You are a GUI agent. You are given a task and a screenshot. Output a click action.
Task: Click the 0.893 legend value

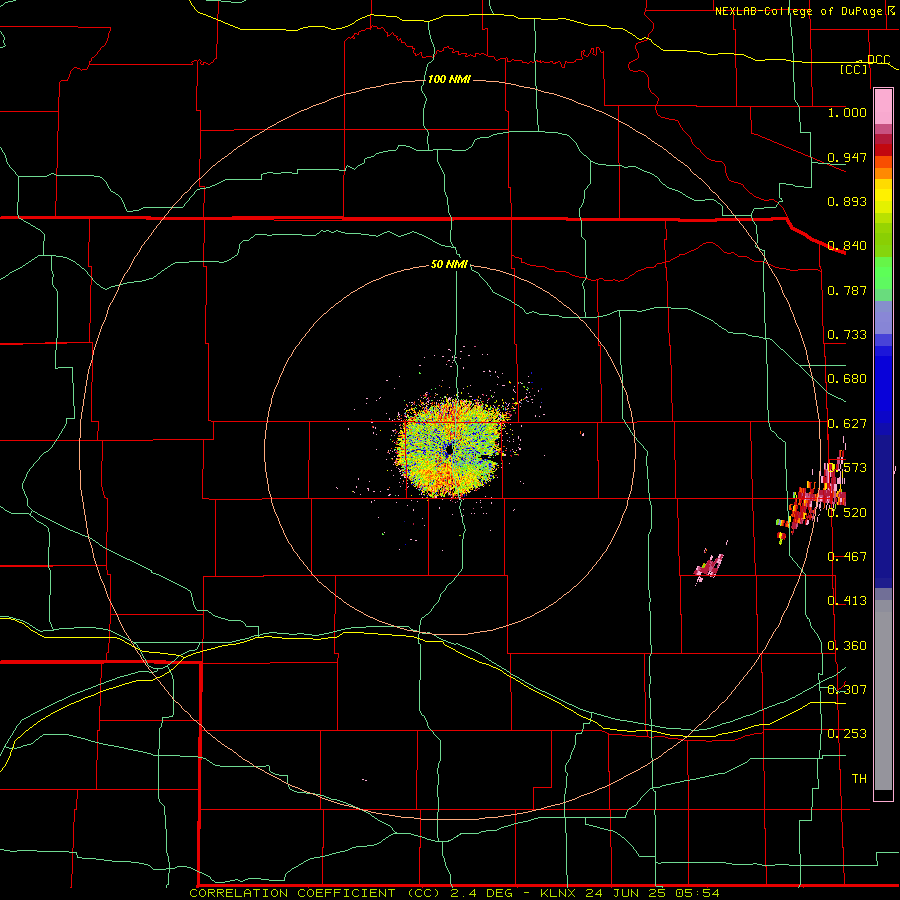click(847, 201)
